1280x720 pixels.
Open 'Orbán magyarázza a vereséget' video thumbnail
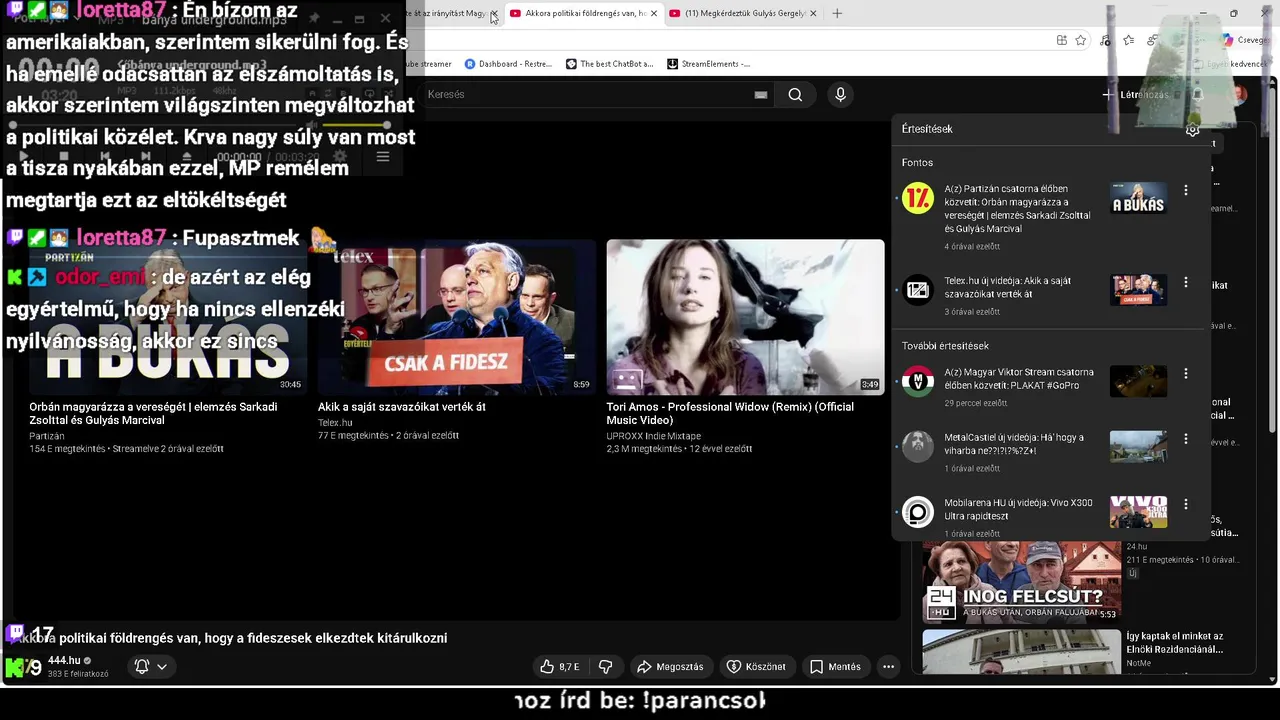(x=167, y=317)
